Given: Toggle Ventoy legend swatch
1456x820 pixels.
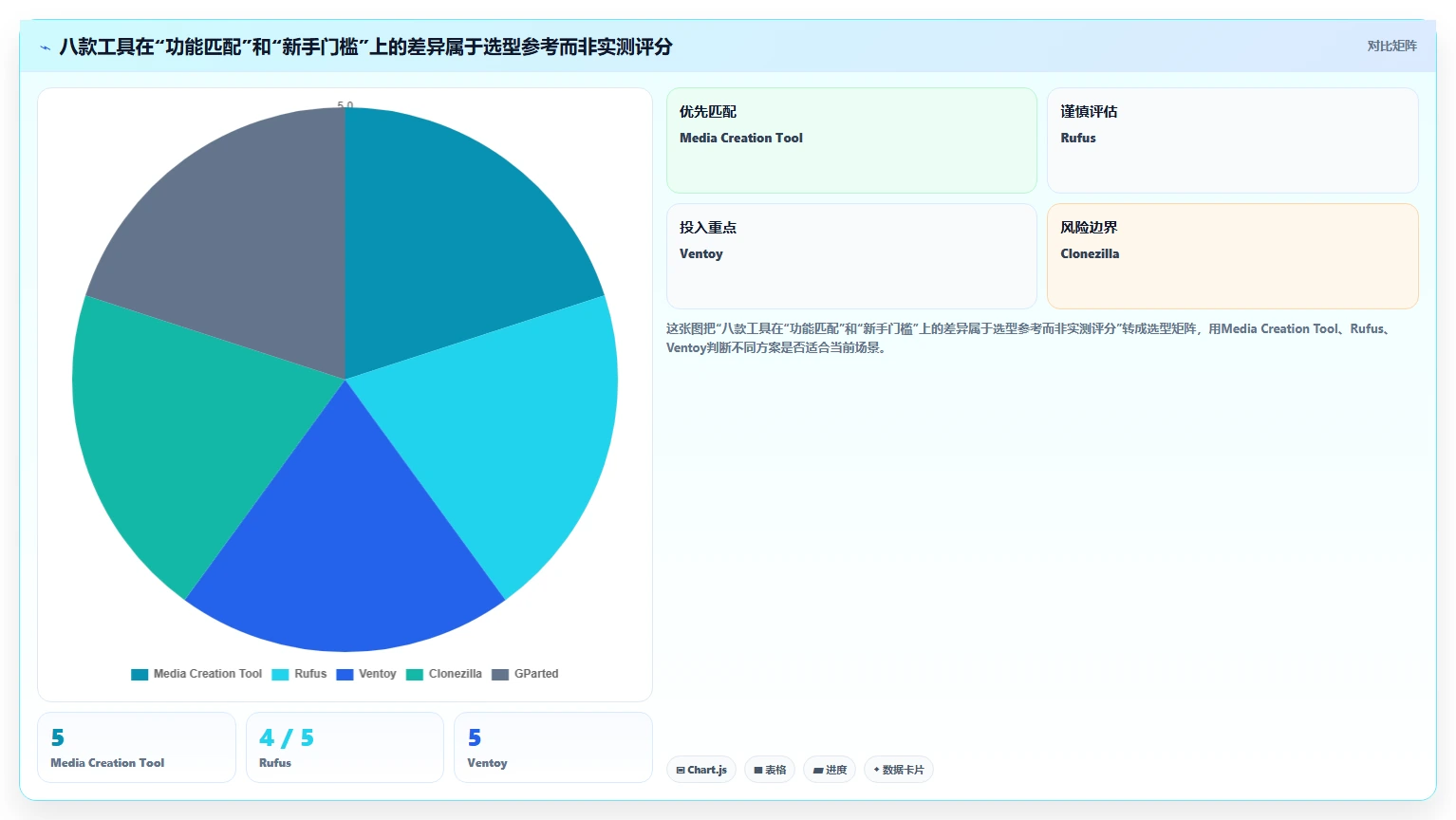Looking at the screenshot, I should pyautogui.click(x=345, y=675).
